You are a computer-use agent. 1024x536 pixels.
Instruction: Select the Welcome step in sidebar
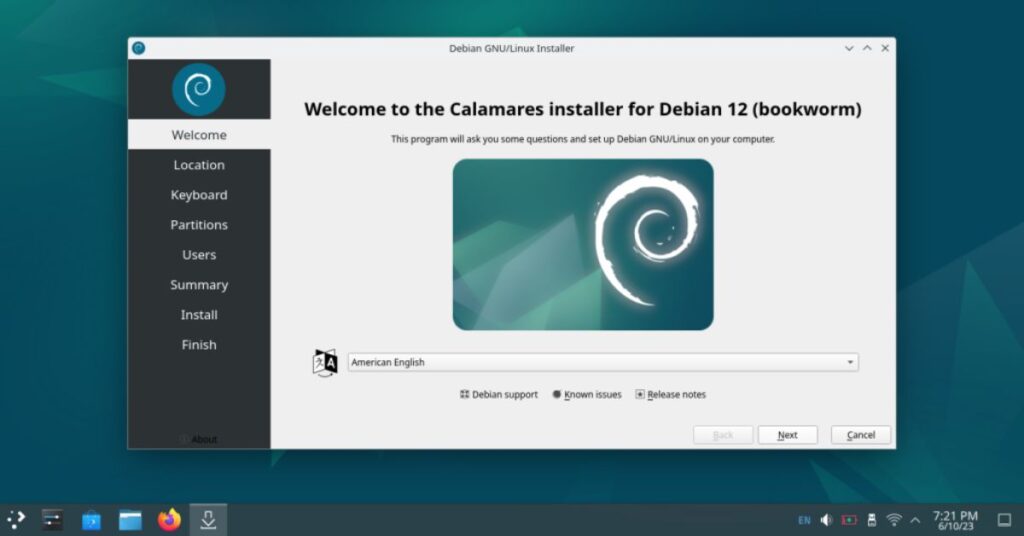coord(199,134)
